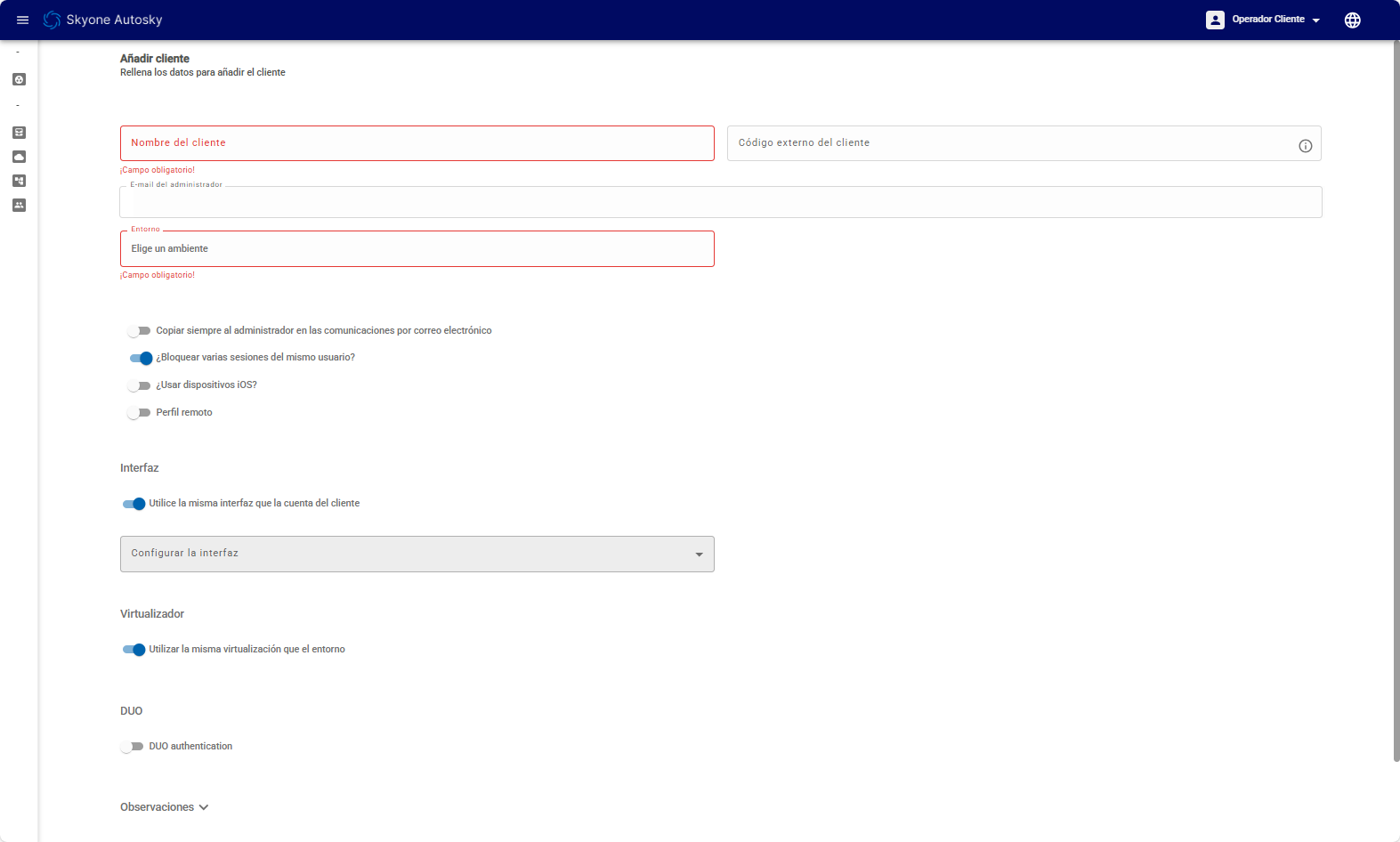The width and height of the screenshot is (1400, 842).
Task: Open the Entorno environment selector
Action: pyautogui.click(x=417, y=249)
